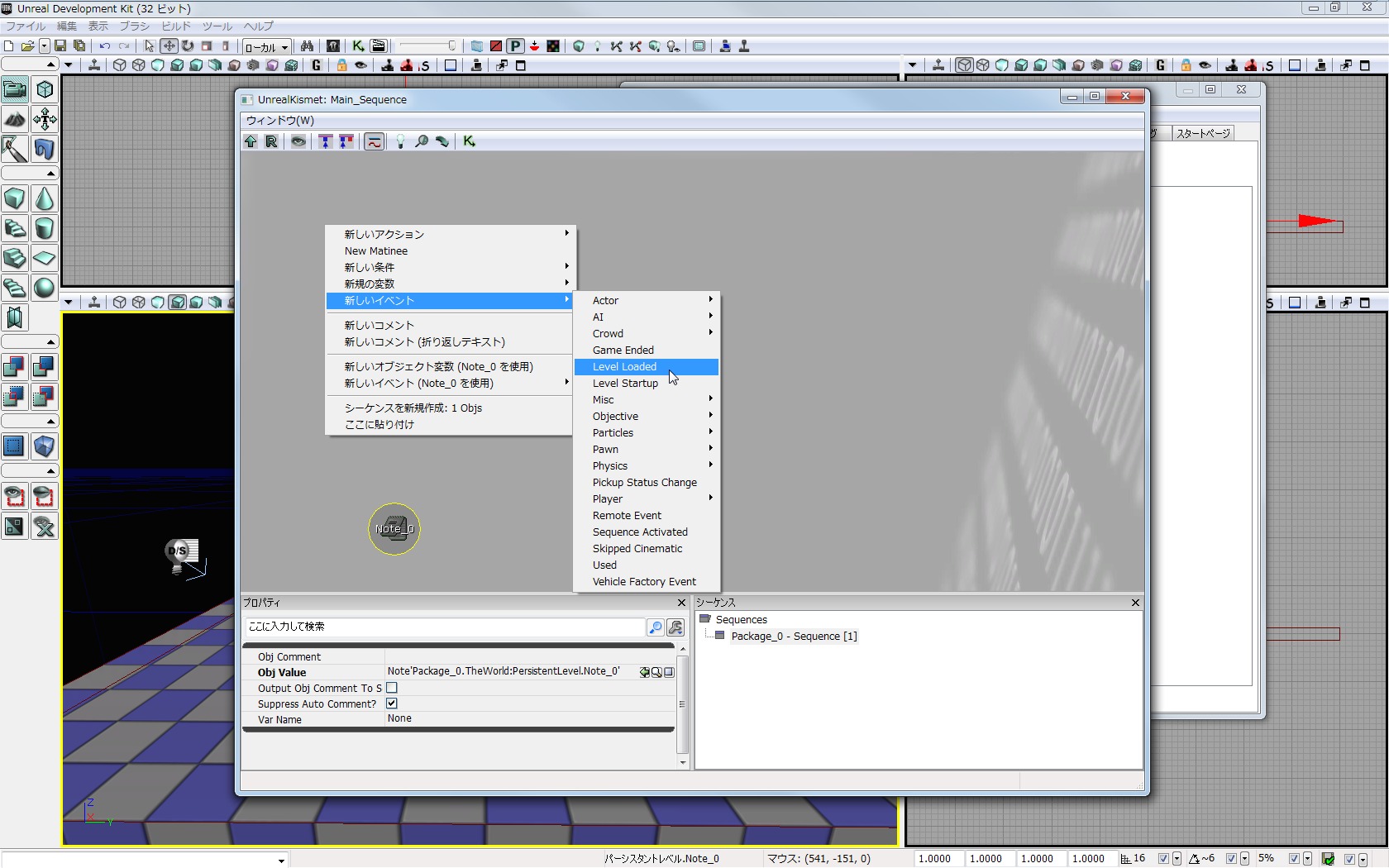Click the save floppy disk icon
The image size is (1389, 868).
pyautogui.click(x=60, y=46)
